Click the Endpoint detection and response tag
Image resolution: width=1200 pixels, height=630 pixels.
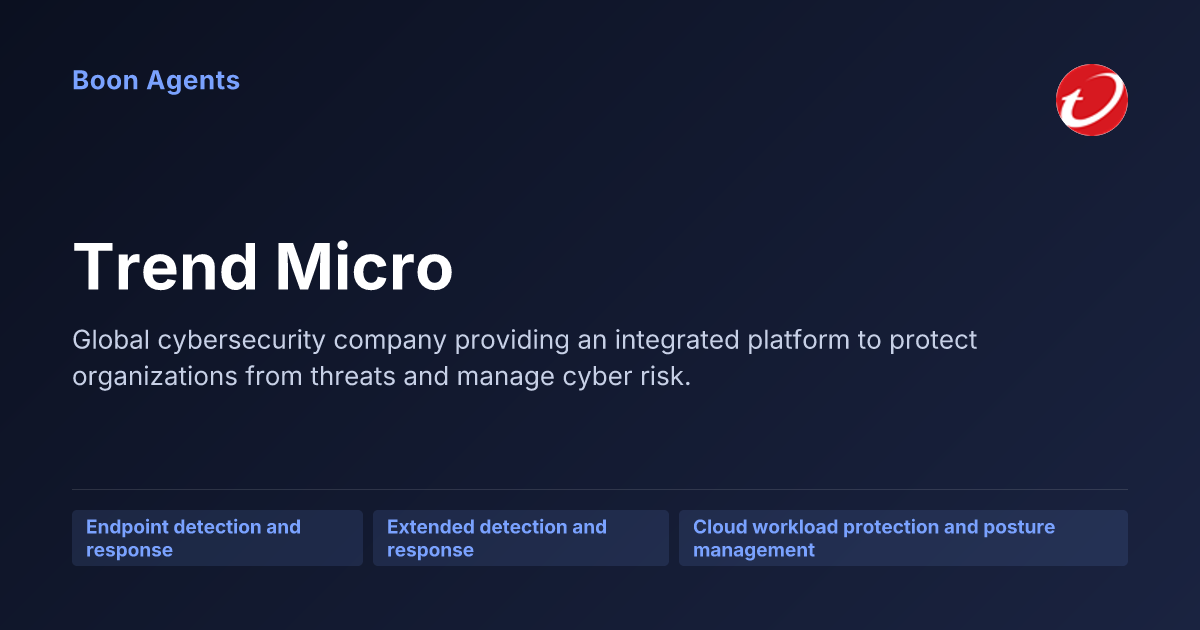coord(217,538)
